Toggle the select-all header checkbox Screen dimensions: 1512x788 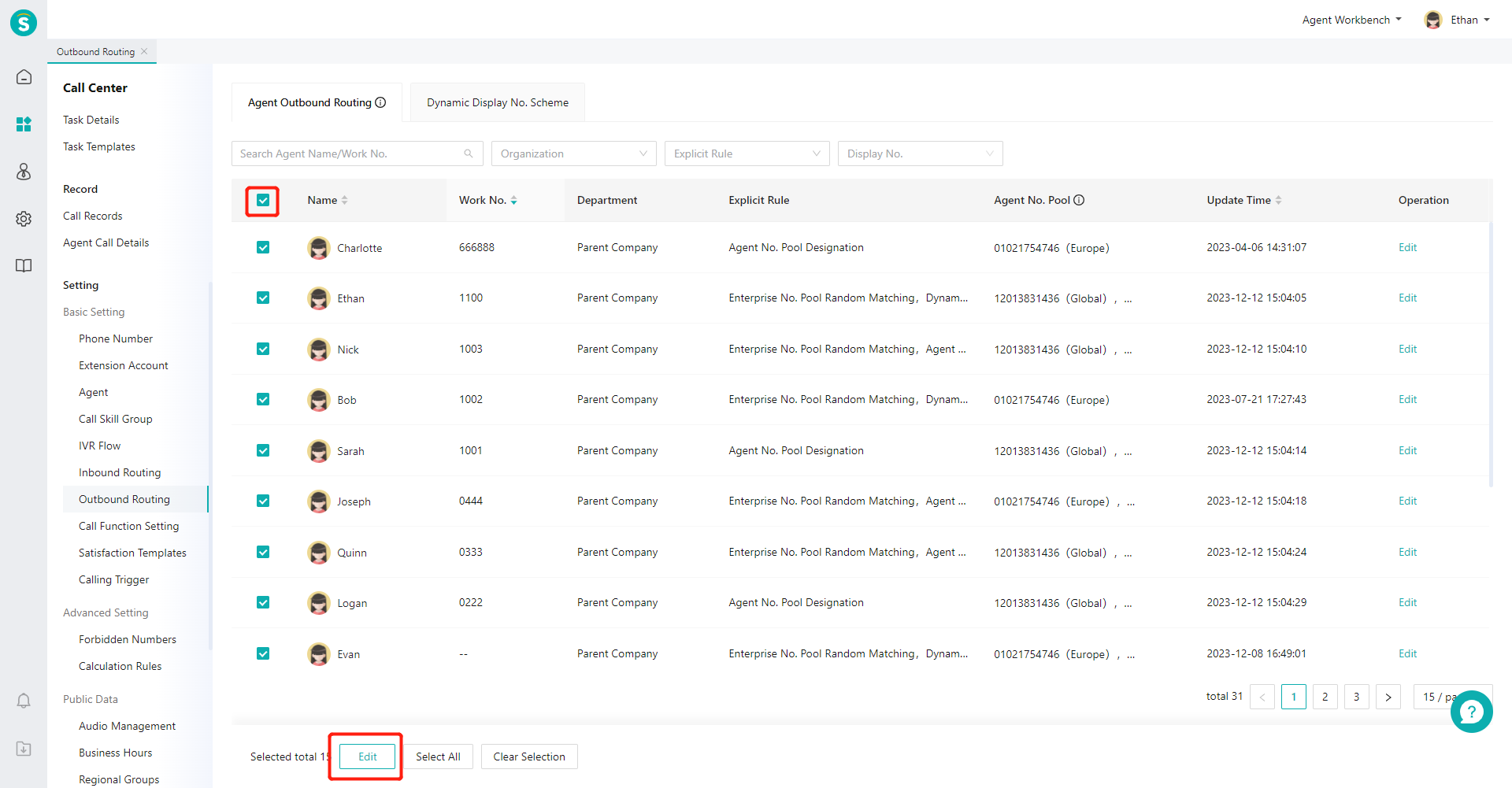(x=263, y=200)
